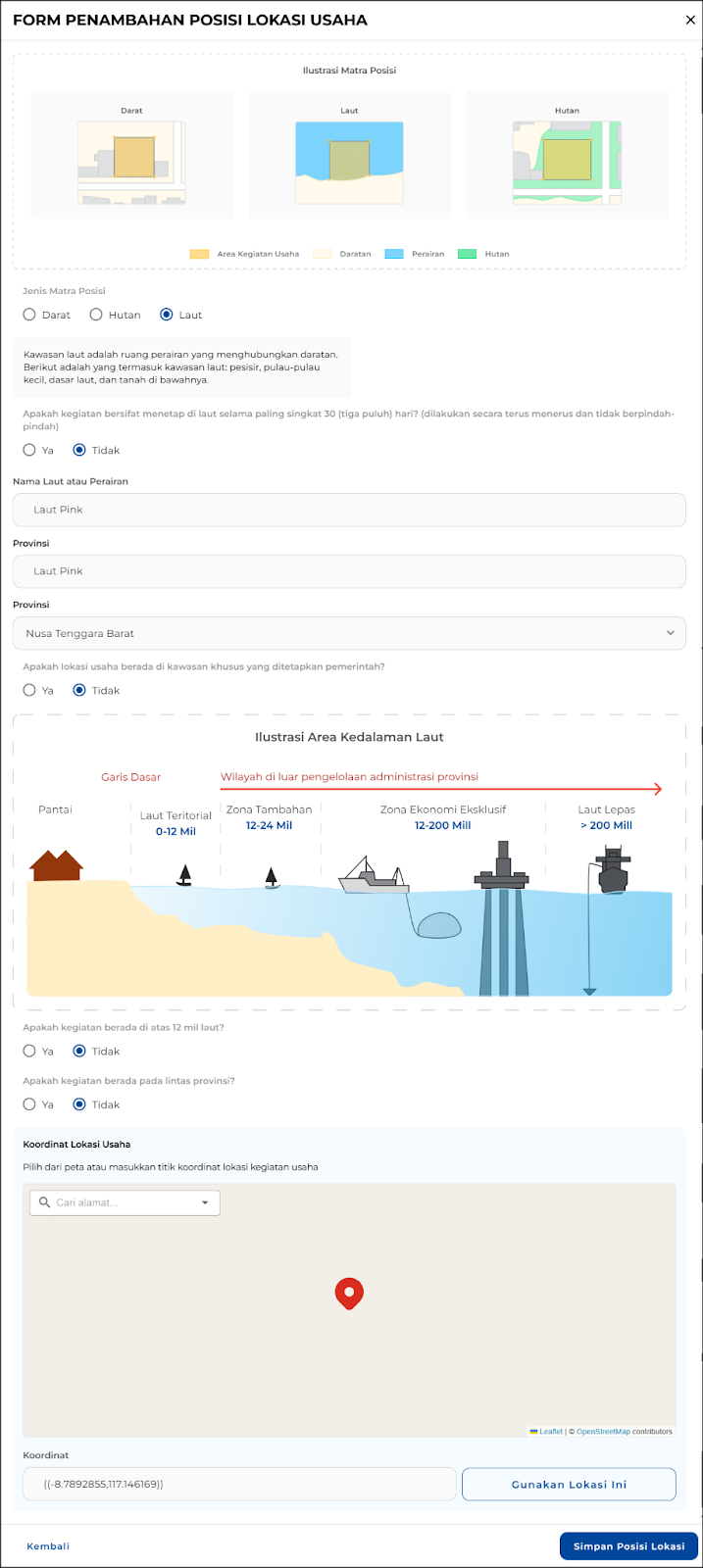Click the Laut illustration thumbnail
This screenshot has width=703, height=1568.
[349, 163]
